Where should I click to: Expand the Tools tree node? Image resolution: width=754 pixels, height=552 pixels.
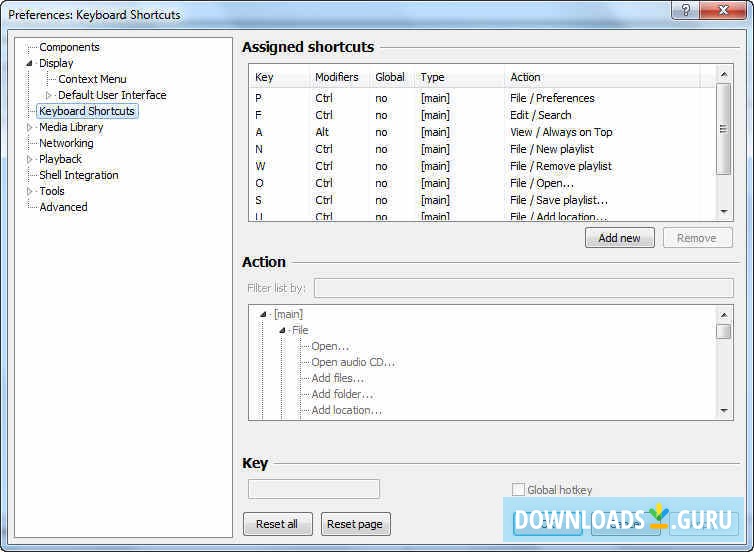[29, 191]
